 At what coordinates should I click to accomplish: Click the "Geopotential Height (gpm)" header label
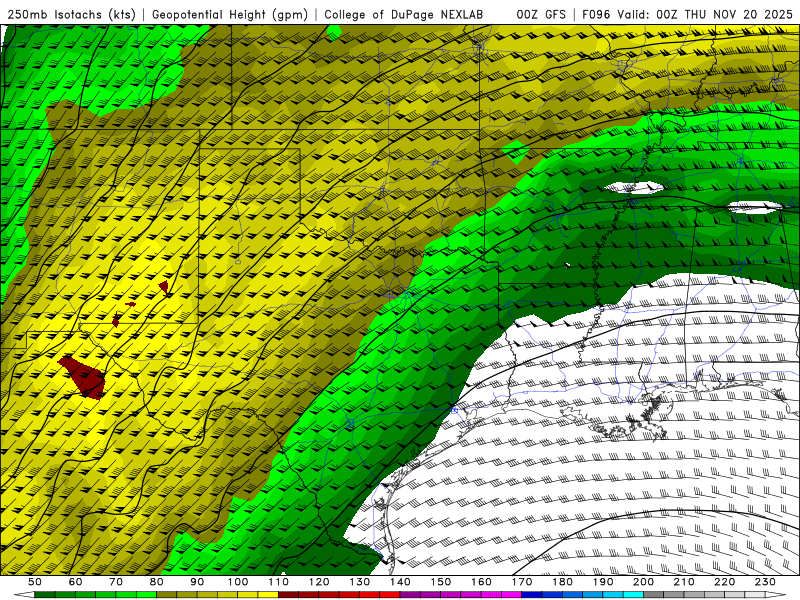click(x=230, y=15)
